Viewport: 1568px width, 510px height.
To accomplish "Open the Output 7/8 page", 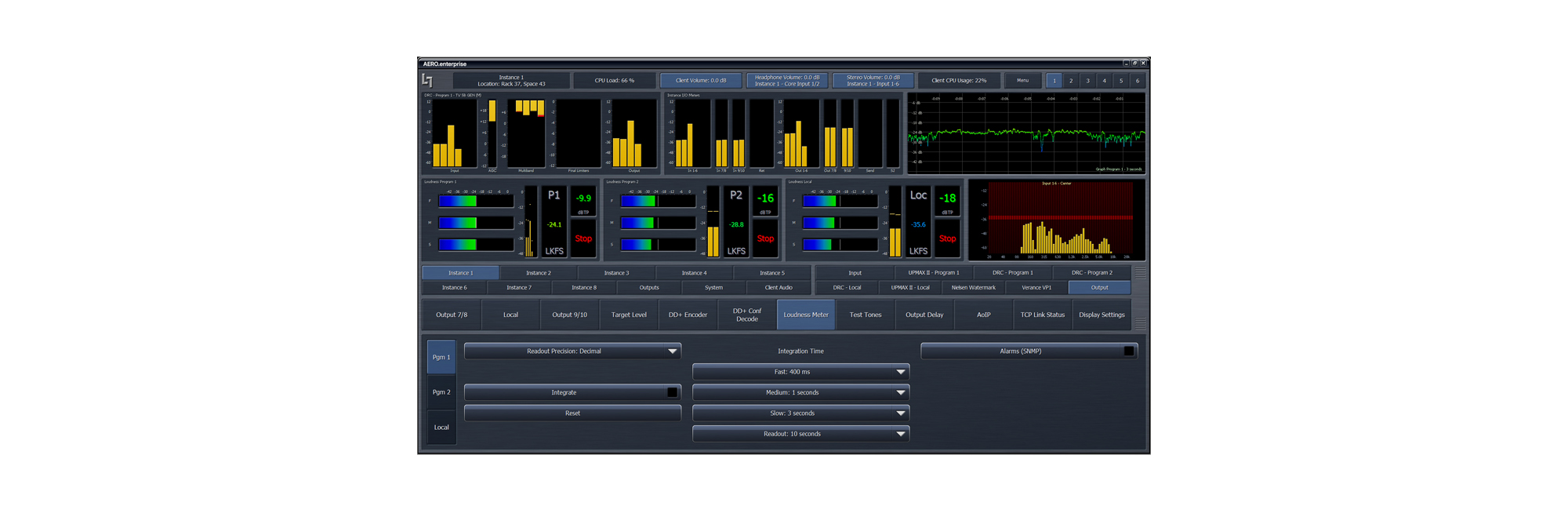I will 452,315.
